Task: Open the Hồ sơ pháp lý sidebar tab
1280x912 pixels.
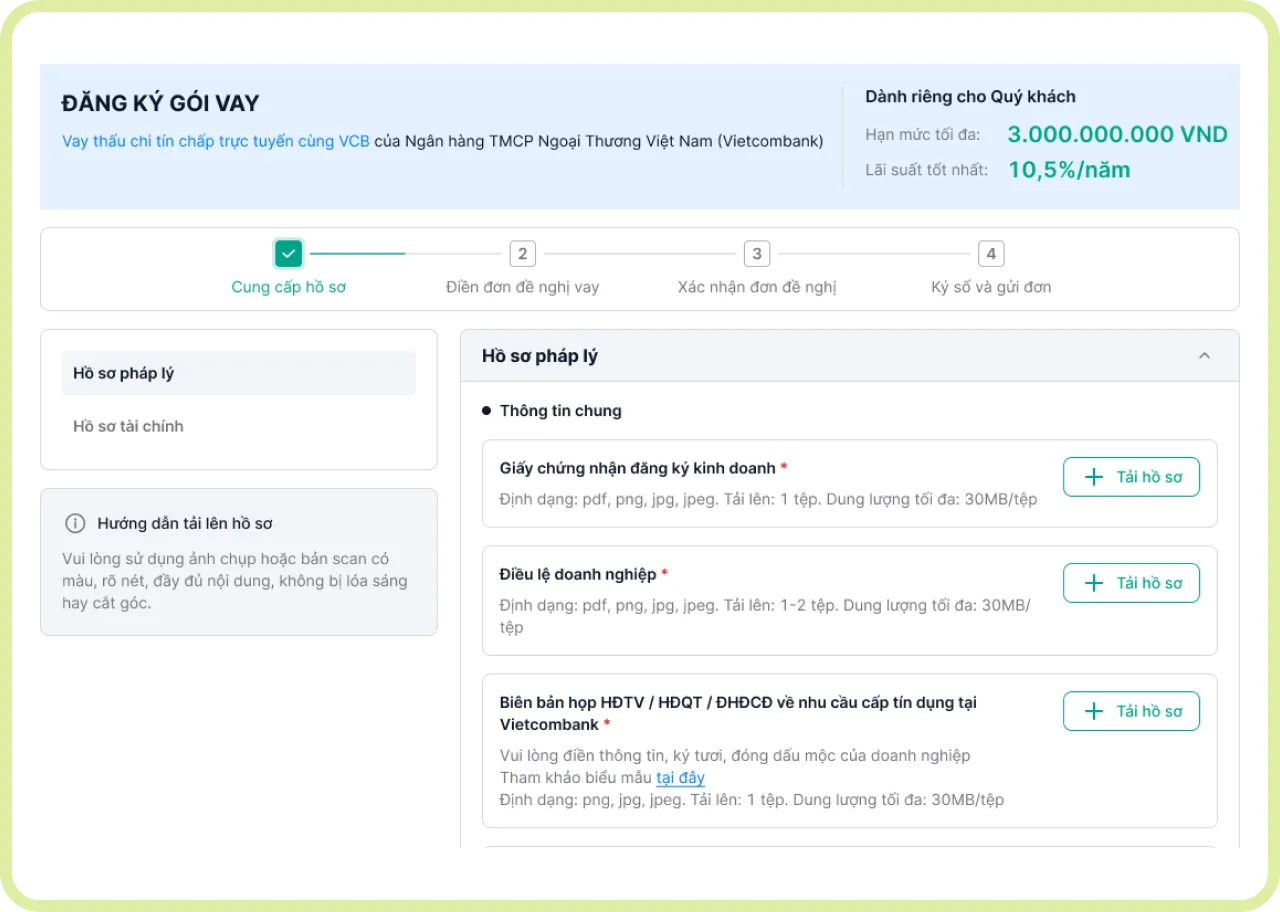Action: [239, 373]
